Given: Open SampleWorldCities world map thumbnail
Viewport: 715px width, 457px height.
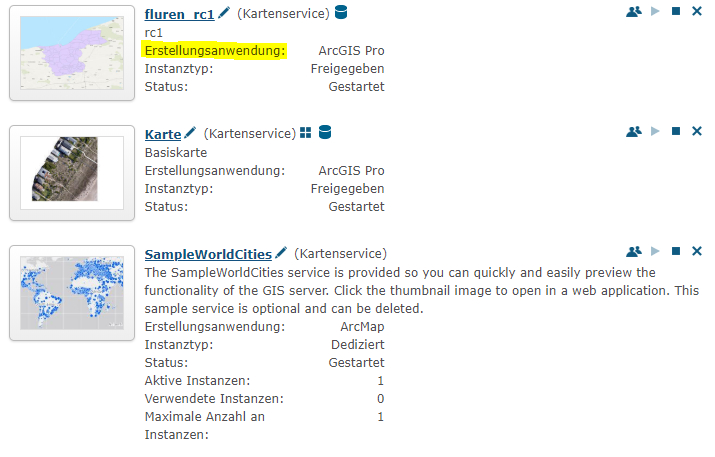Looking at the screenshot, I should pos(72,293).
